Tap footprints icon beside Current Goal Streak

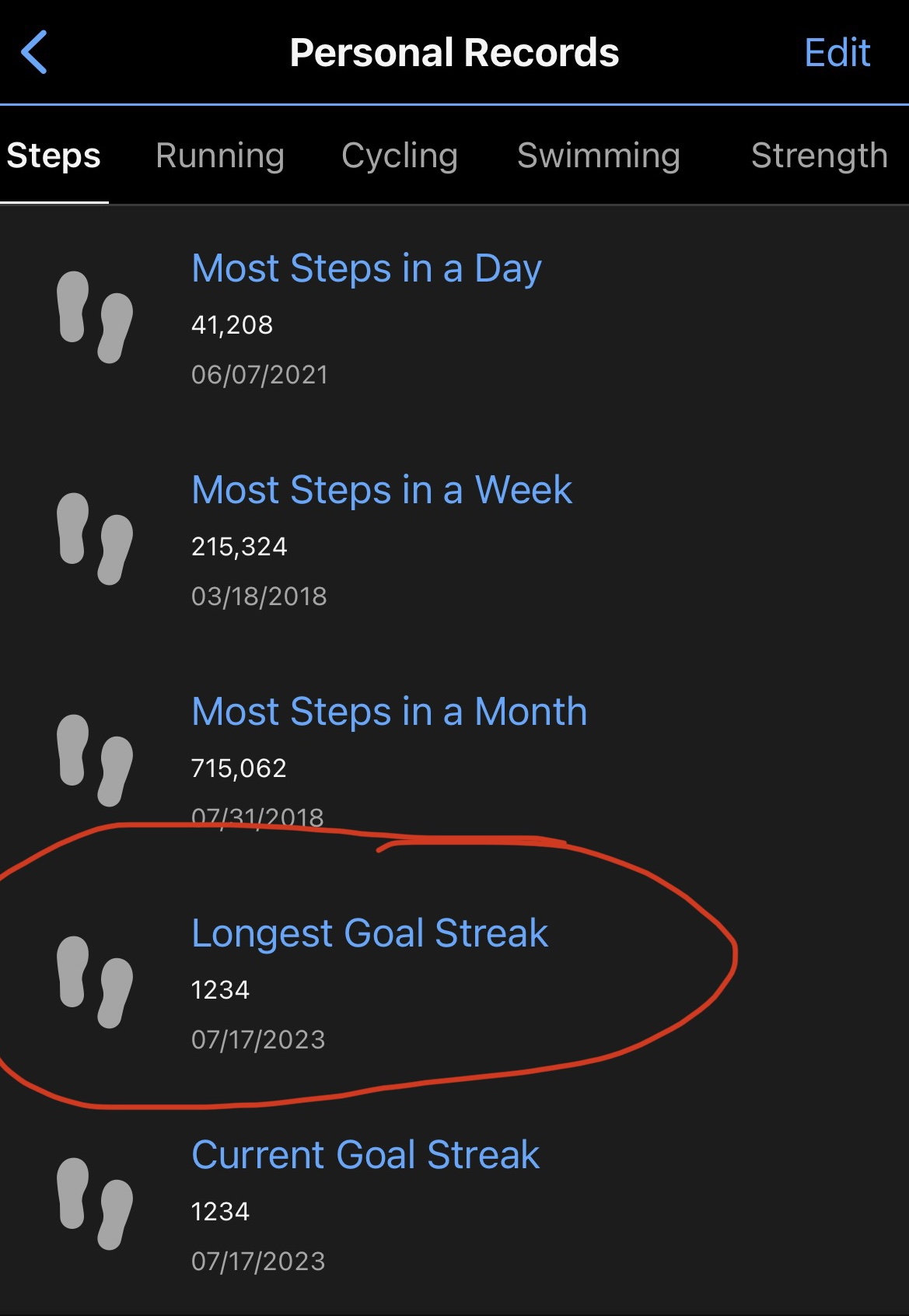point(95,1203)
